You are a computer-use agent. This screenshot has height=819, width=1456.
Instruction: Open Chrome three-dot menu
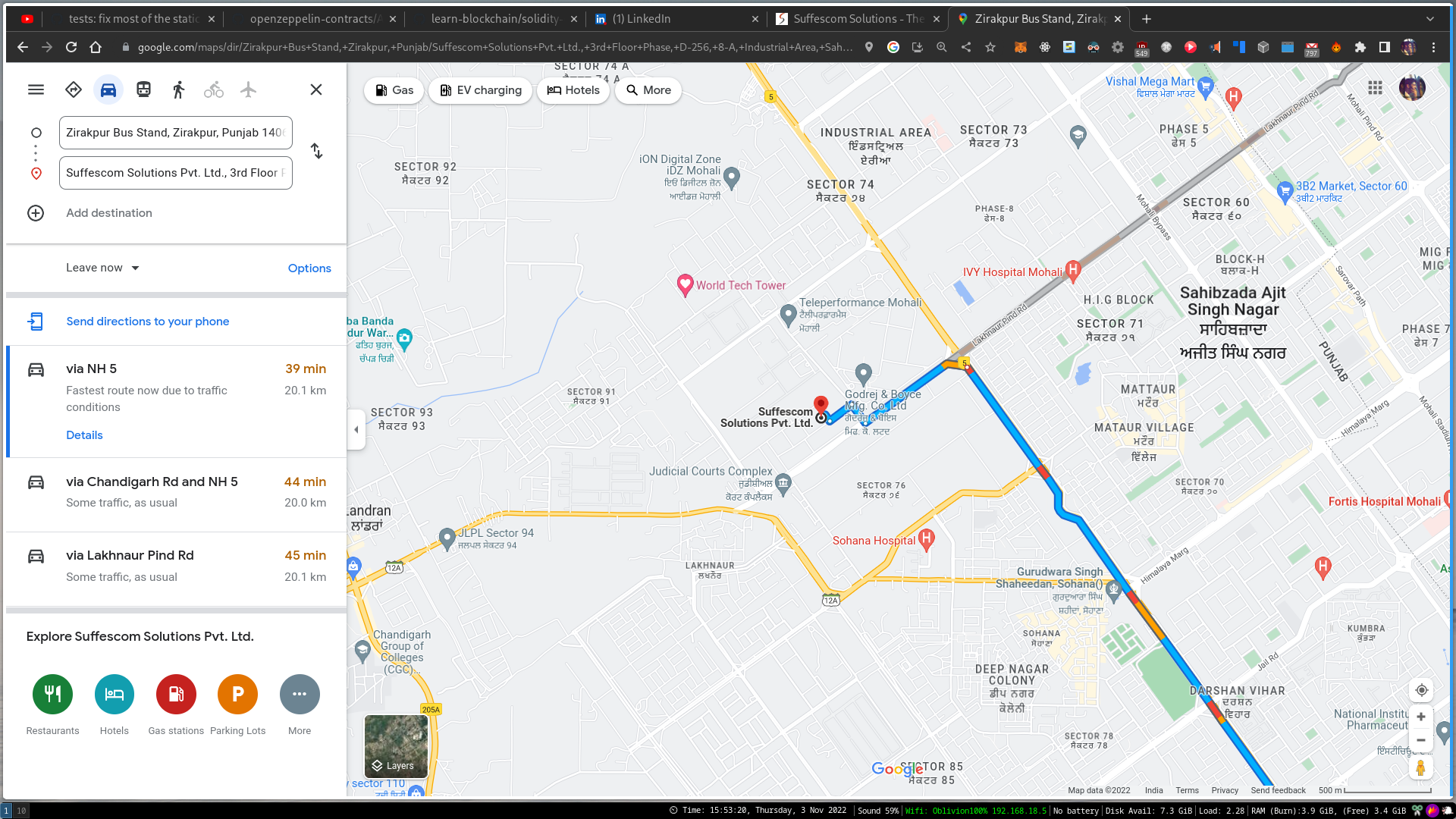[1433, 47]
